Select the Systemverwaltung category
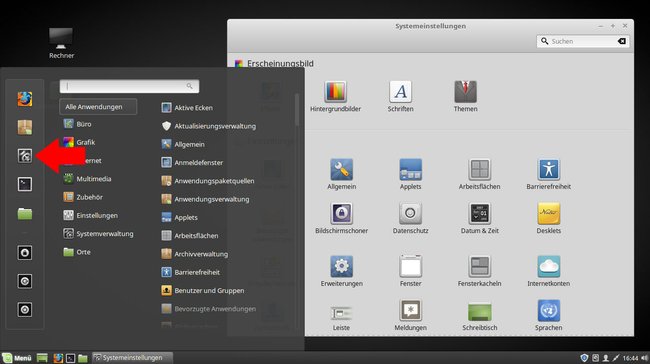This screenshot has width=650, height=364. point(98,233)
